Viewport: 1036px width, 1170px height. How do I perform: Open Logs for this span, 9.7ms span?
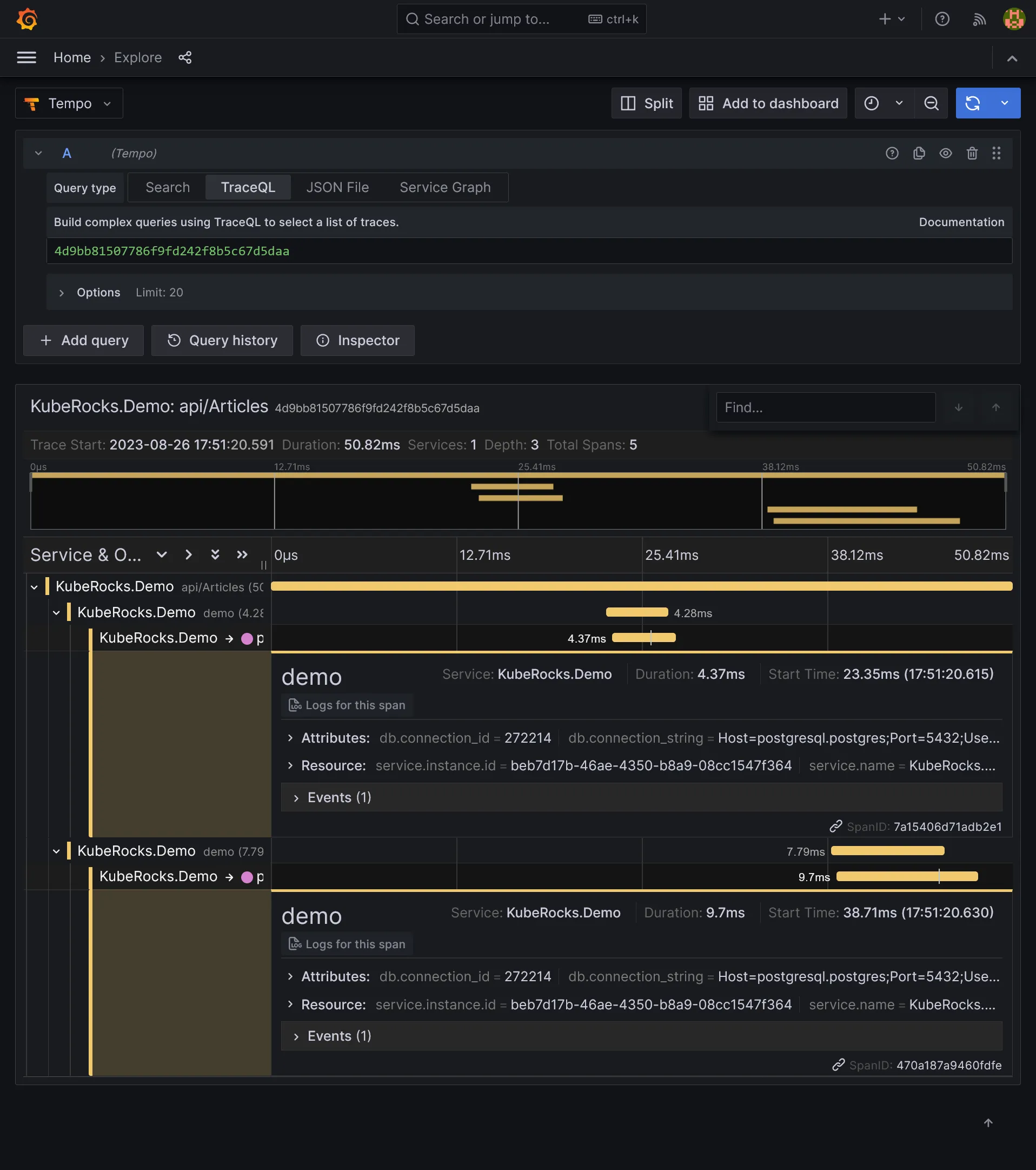347,944
